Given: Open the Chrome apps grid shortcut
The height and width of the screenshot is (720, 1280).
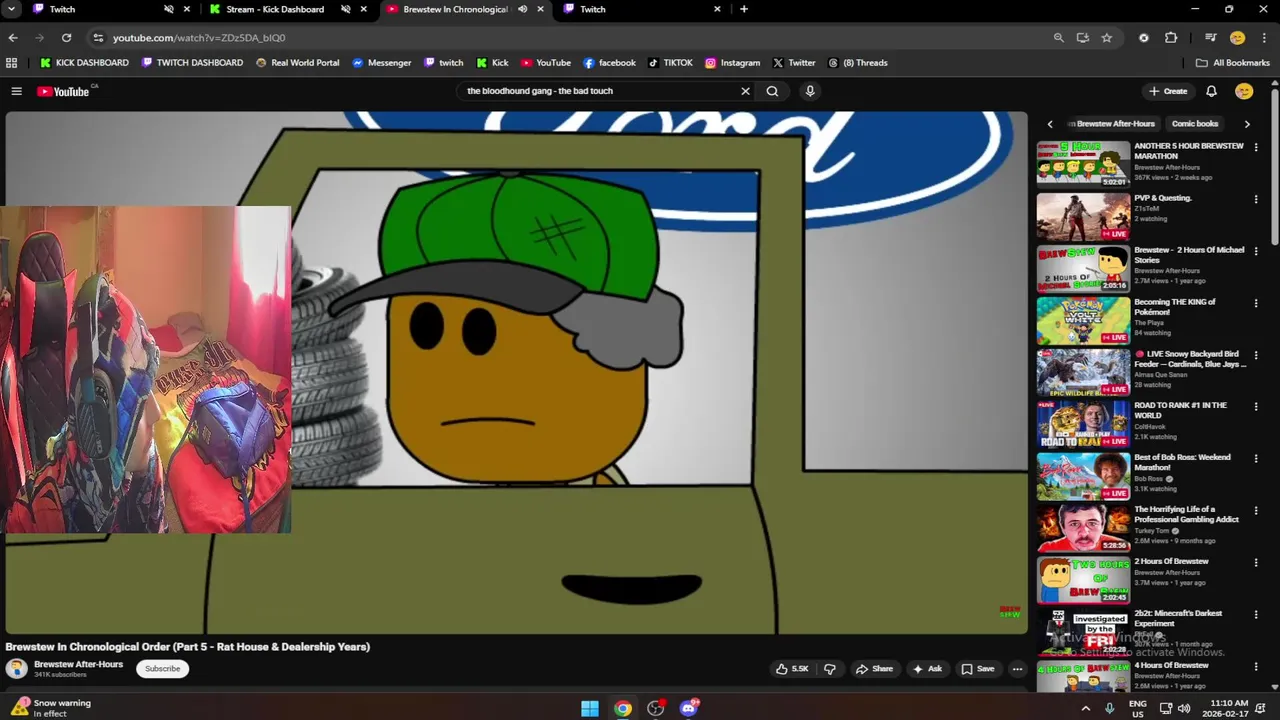Looking at the screenshot, I should [12, 62].
